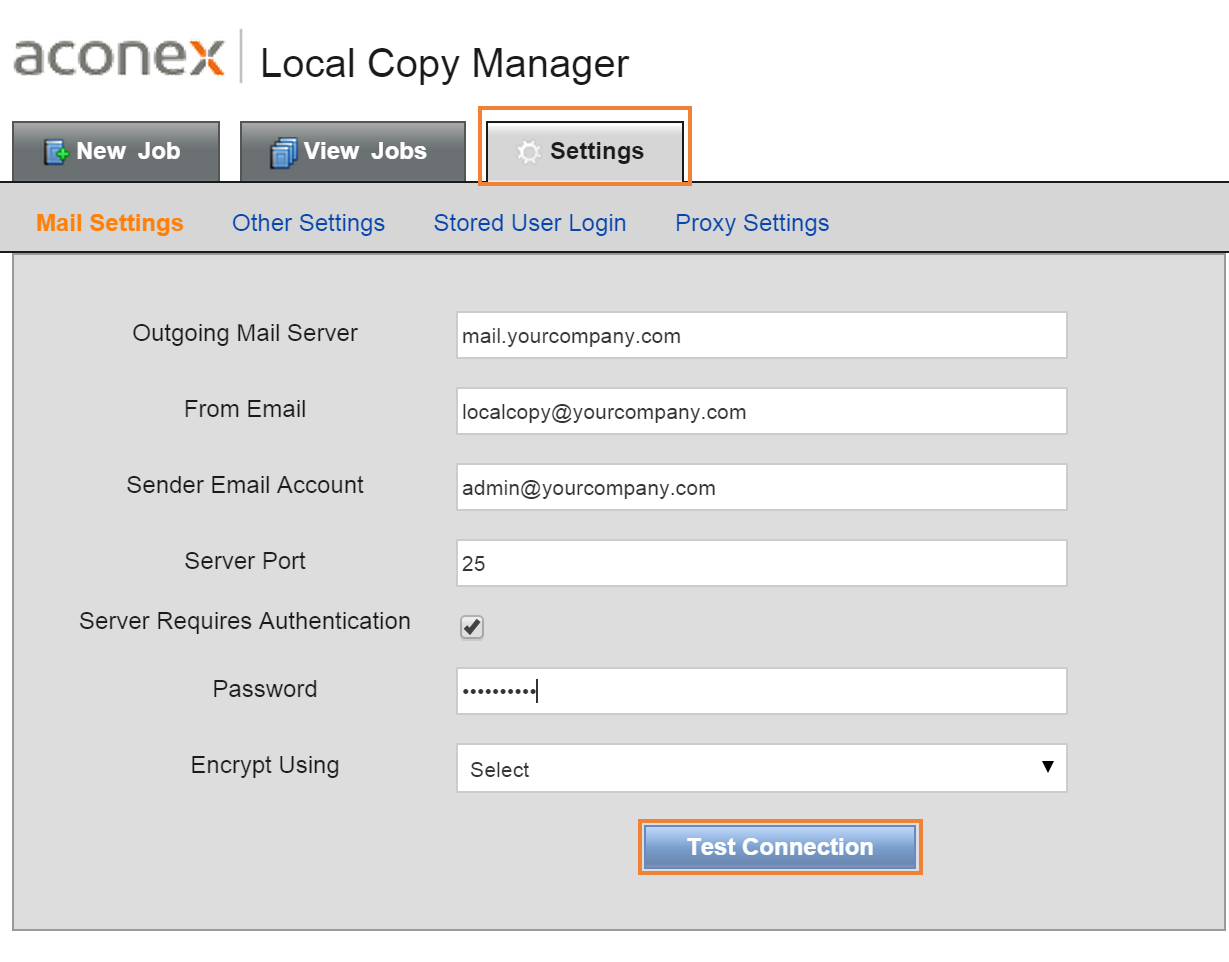Open the View Jobs tab
Viewport: 1229px width, 962px height.
pos(353,152)
